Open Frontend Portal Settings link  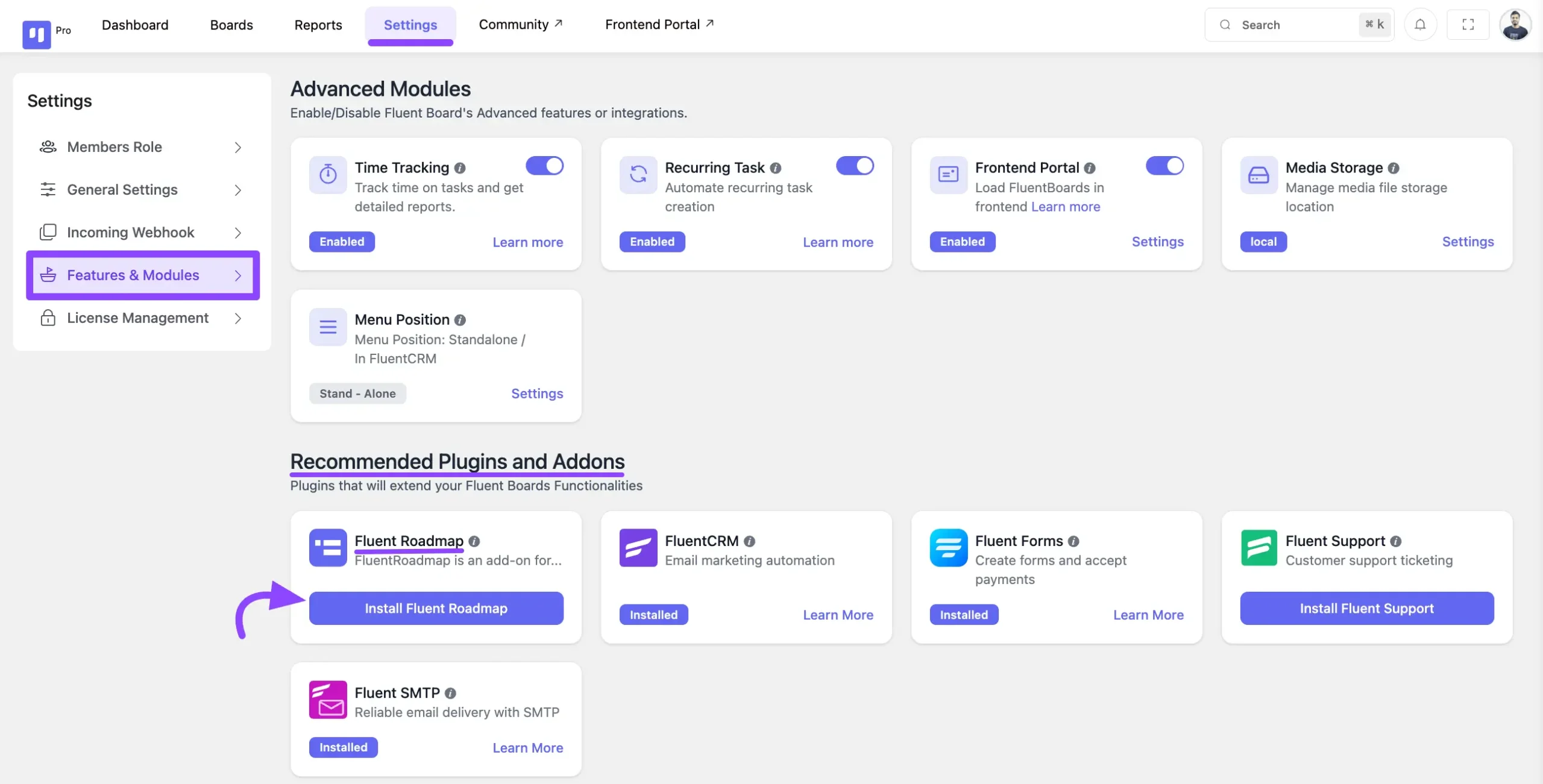coord(1158,242)
